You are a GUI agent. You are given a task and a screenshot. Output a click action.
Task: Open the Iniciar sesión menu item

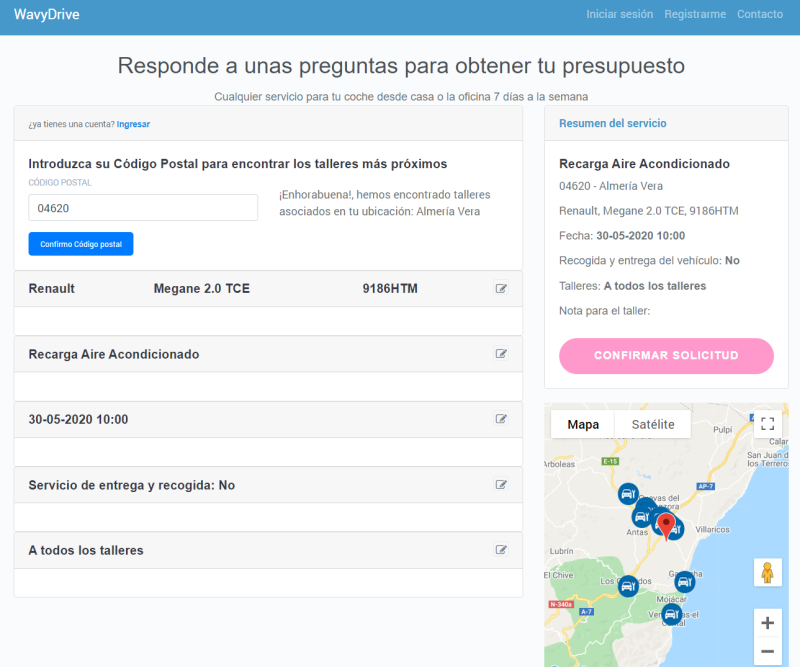pos(620,14)
